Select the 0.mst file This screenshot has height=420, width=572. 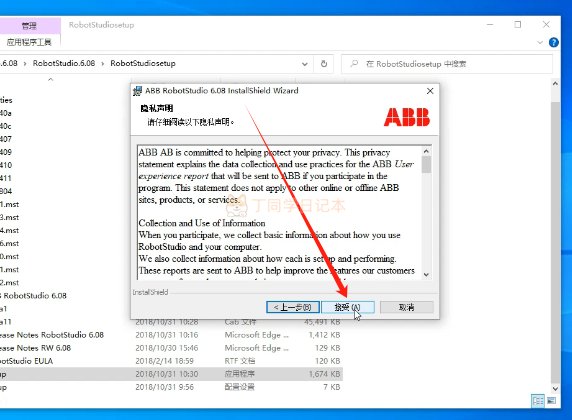9,257
